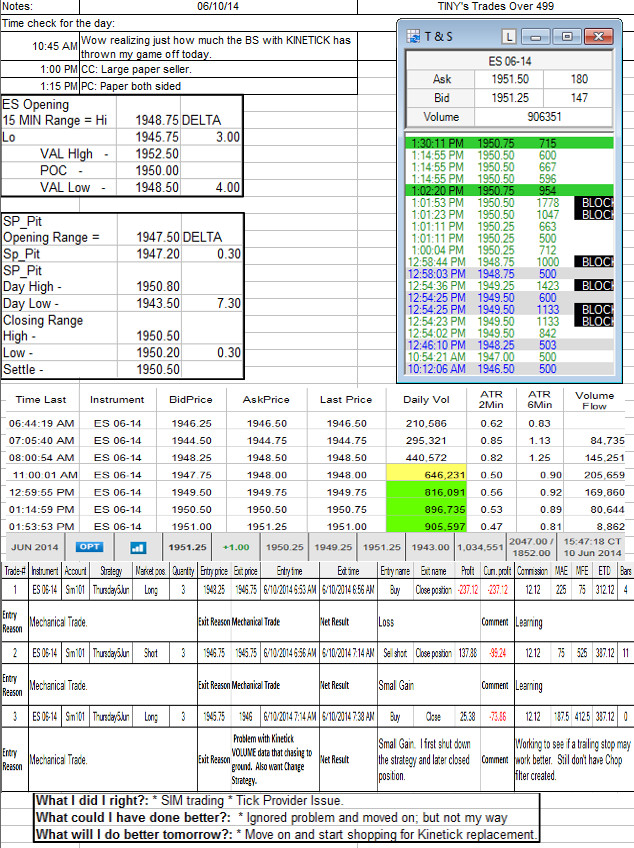634x848 pixels.
Task: Click the Trade-# column header
Action: pos(14,571)
